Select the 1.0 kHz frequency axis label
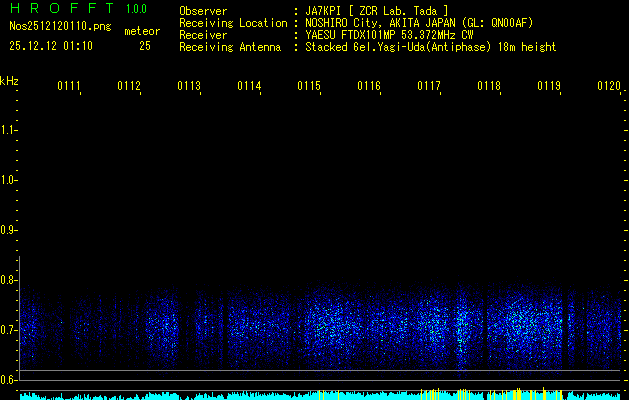 10,180
